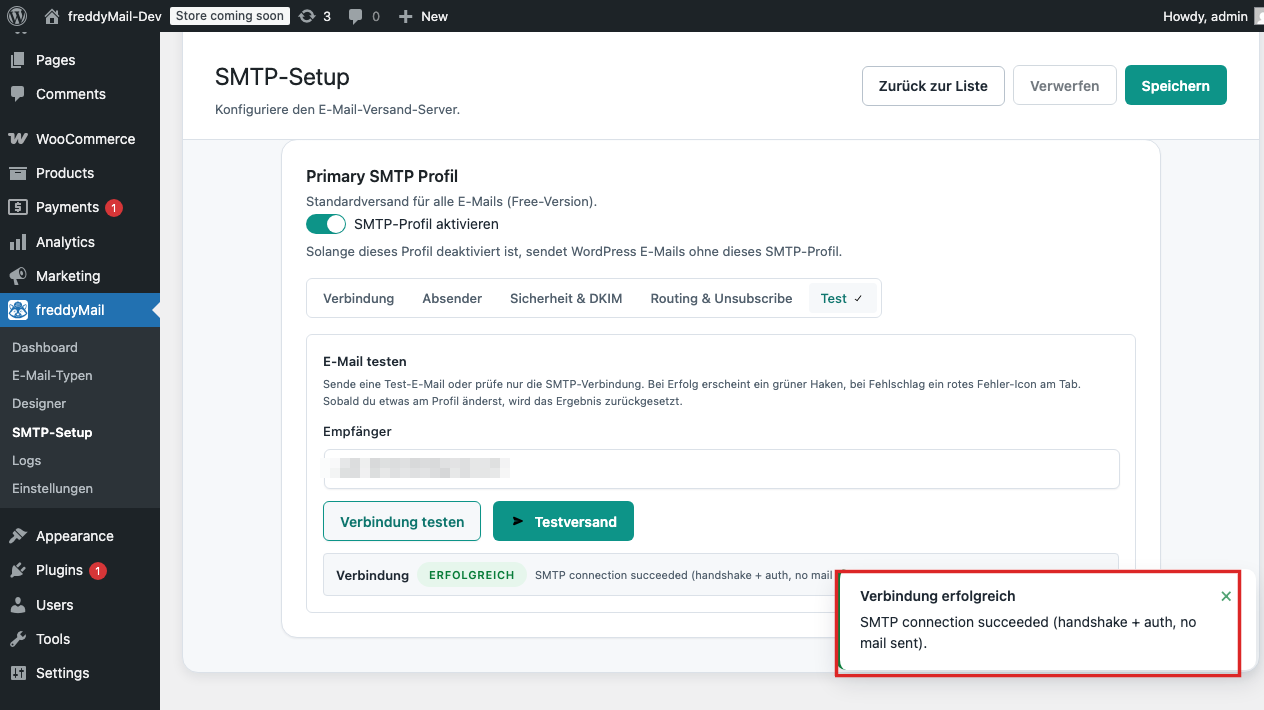This screenshot has width=1264, height=710.
Task: Toggle SMTP-Profil aktivieren switch
Action: (x=326, y=224)
